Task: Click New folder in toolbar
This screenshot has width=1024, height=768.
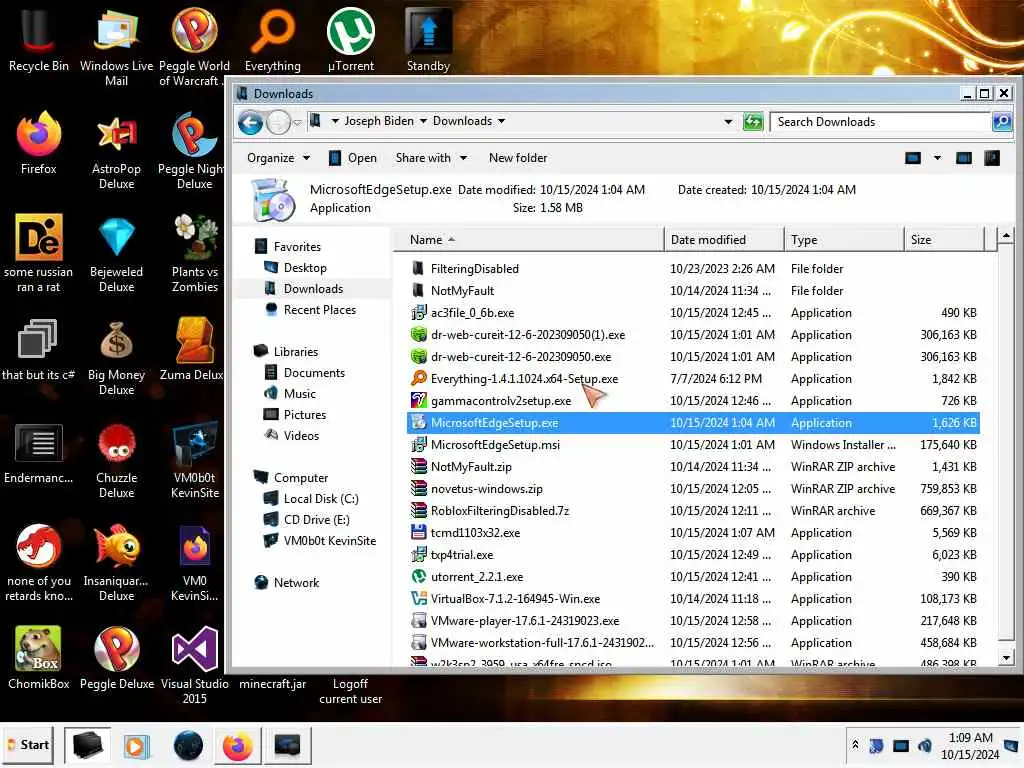Action: click(x=518, y=158)
